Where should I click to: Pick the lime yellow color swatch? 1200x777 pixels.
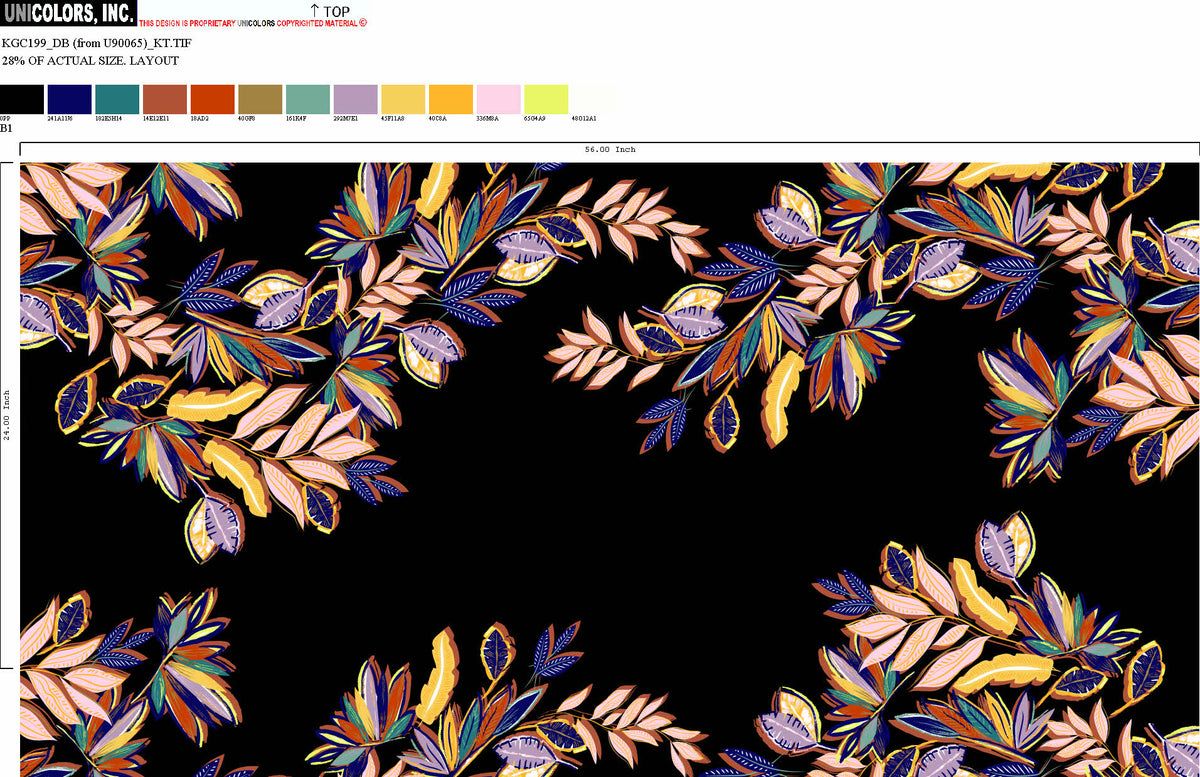coord(546,99)
